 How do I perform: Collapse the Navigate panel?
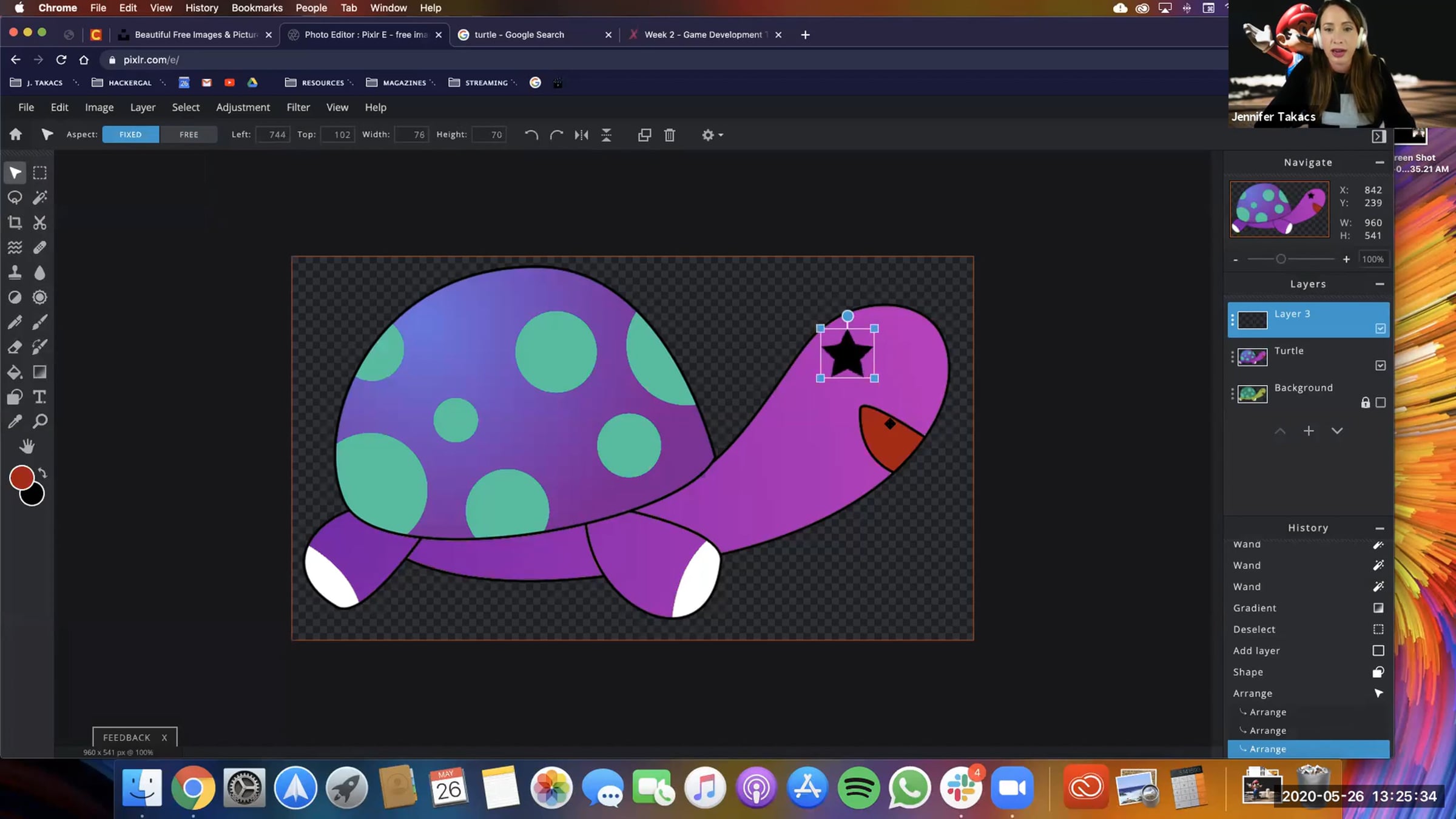(x=1380, y=163)
